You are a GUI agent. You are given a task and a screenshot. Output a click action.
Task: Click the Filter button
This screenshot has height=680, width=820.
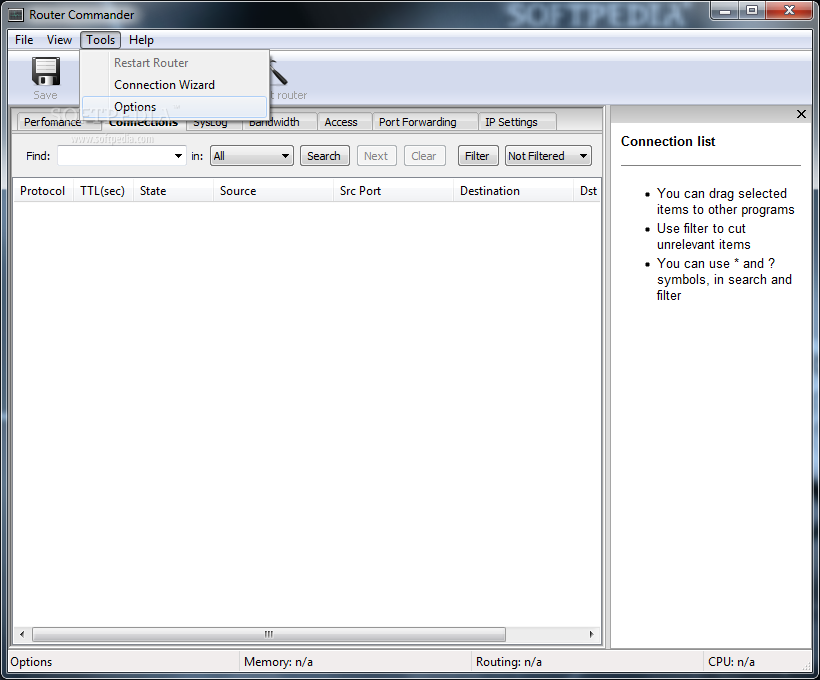click(x=477, y=156)
